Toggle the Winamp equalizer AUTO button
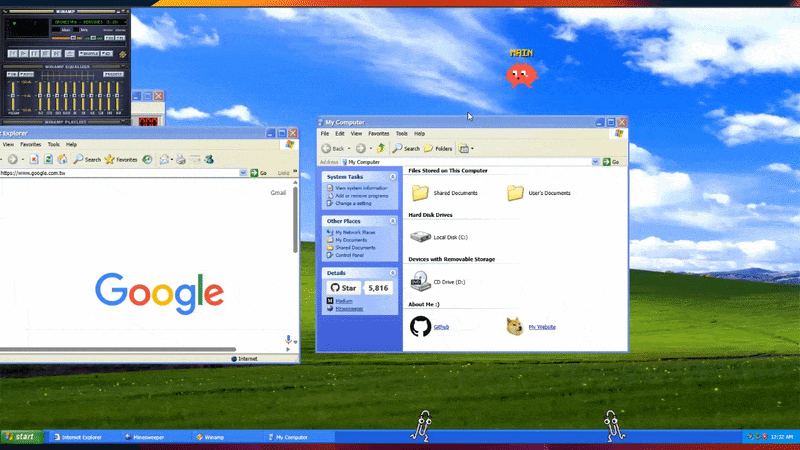800x450 pixels. tap(27, 74)
